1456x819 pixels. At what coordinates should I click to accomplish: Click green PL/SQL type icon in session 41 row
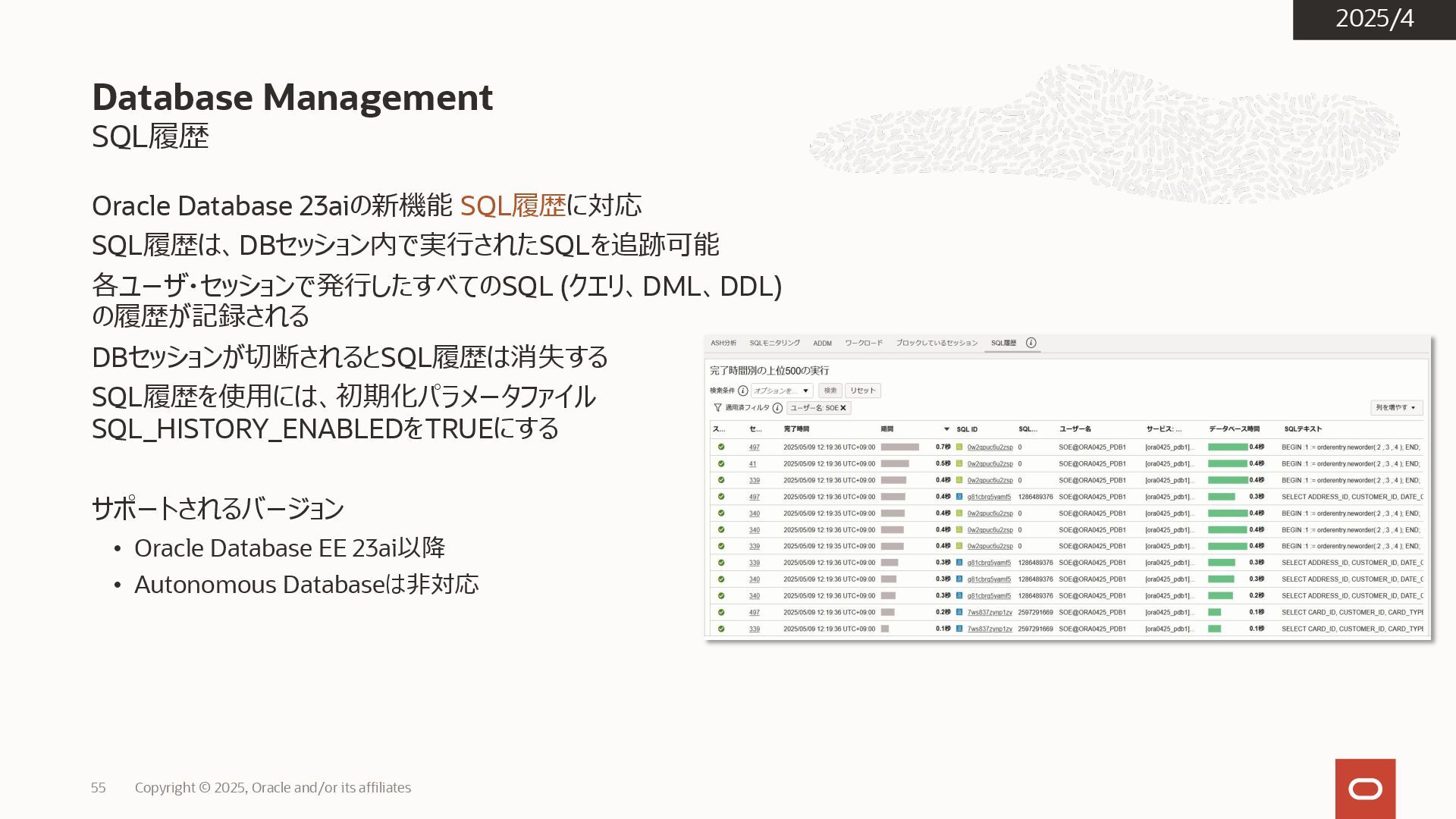[959, 464]
